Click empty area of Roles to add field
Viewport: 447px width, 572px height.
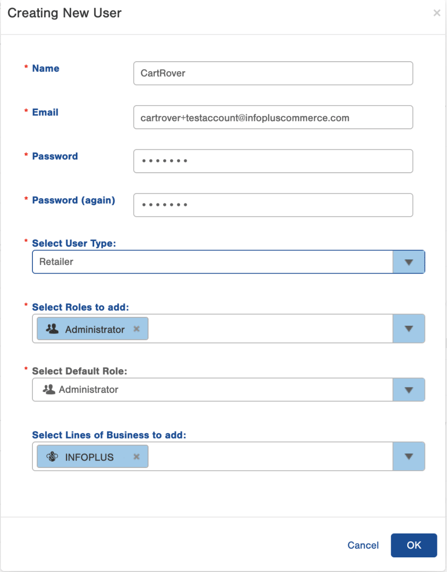[x=270, y=329]
